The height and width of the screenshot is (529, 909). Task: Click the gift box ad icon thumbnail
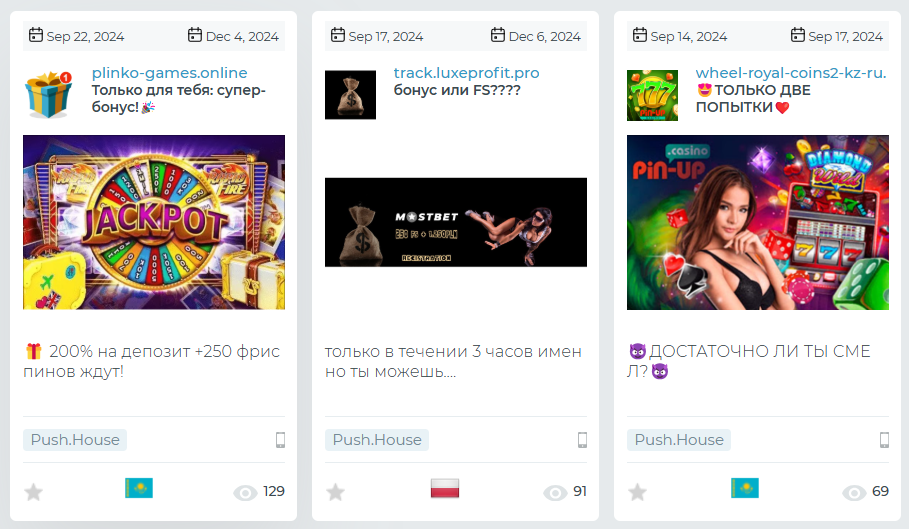49,94
